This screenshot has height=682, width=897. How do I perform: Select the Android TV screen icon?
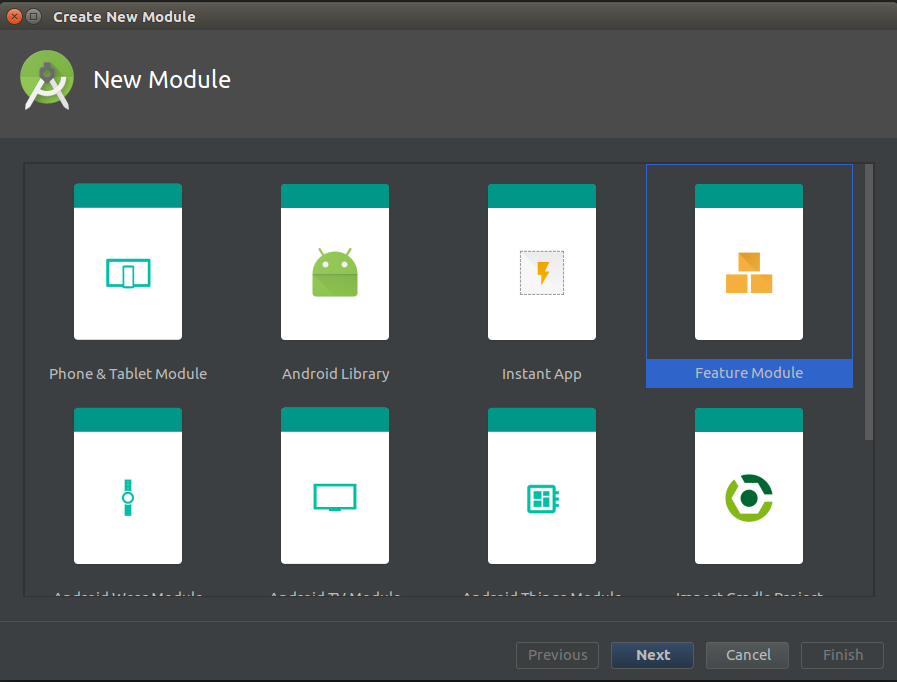click(335, 497)
